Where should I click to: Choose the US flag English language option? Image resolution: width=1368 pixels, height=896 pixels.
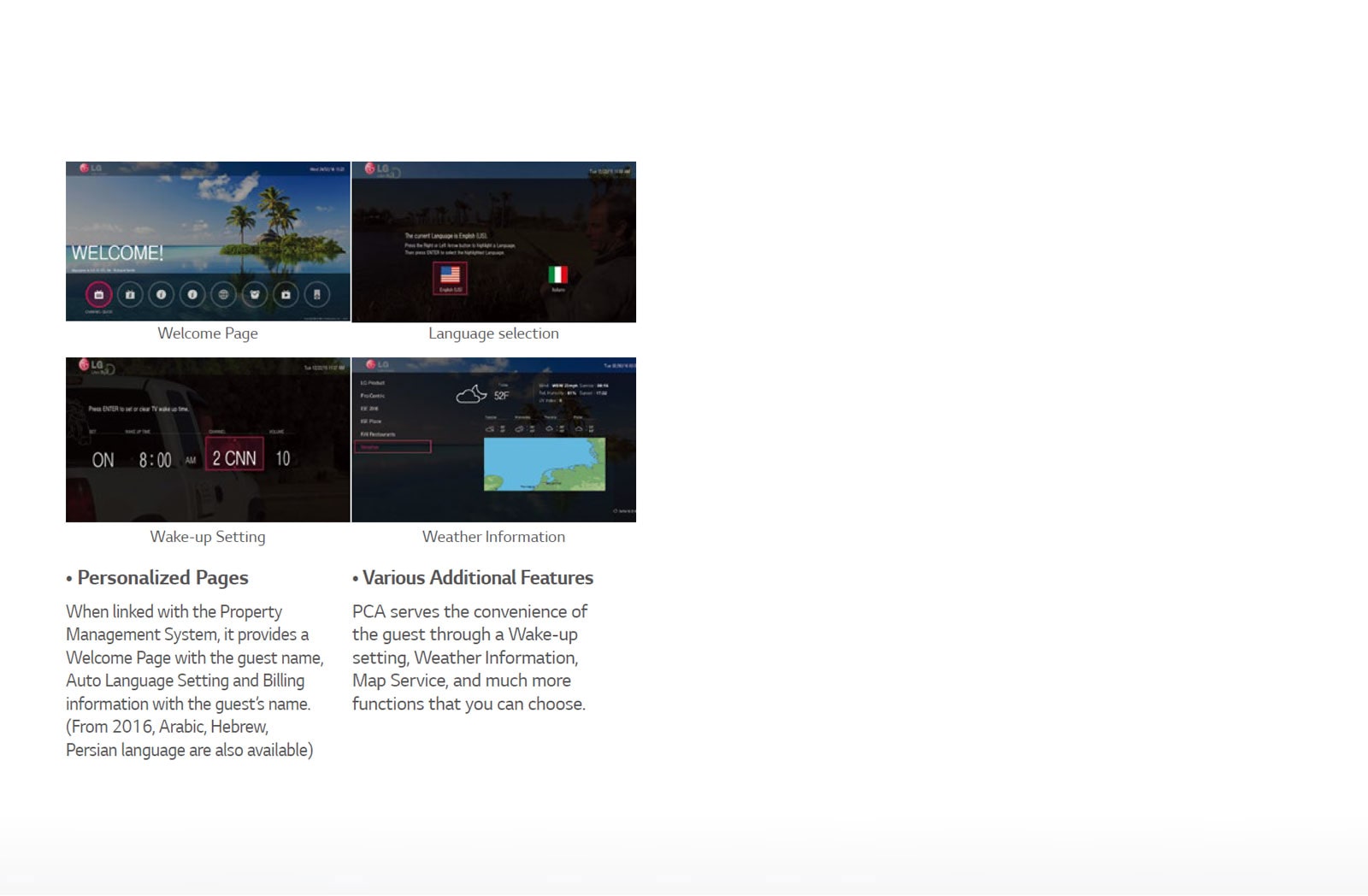coord(450,275)
